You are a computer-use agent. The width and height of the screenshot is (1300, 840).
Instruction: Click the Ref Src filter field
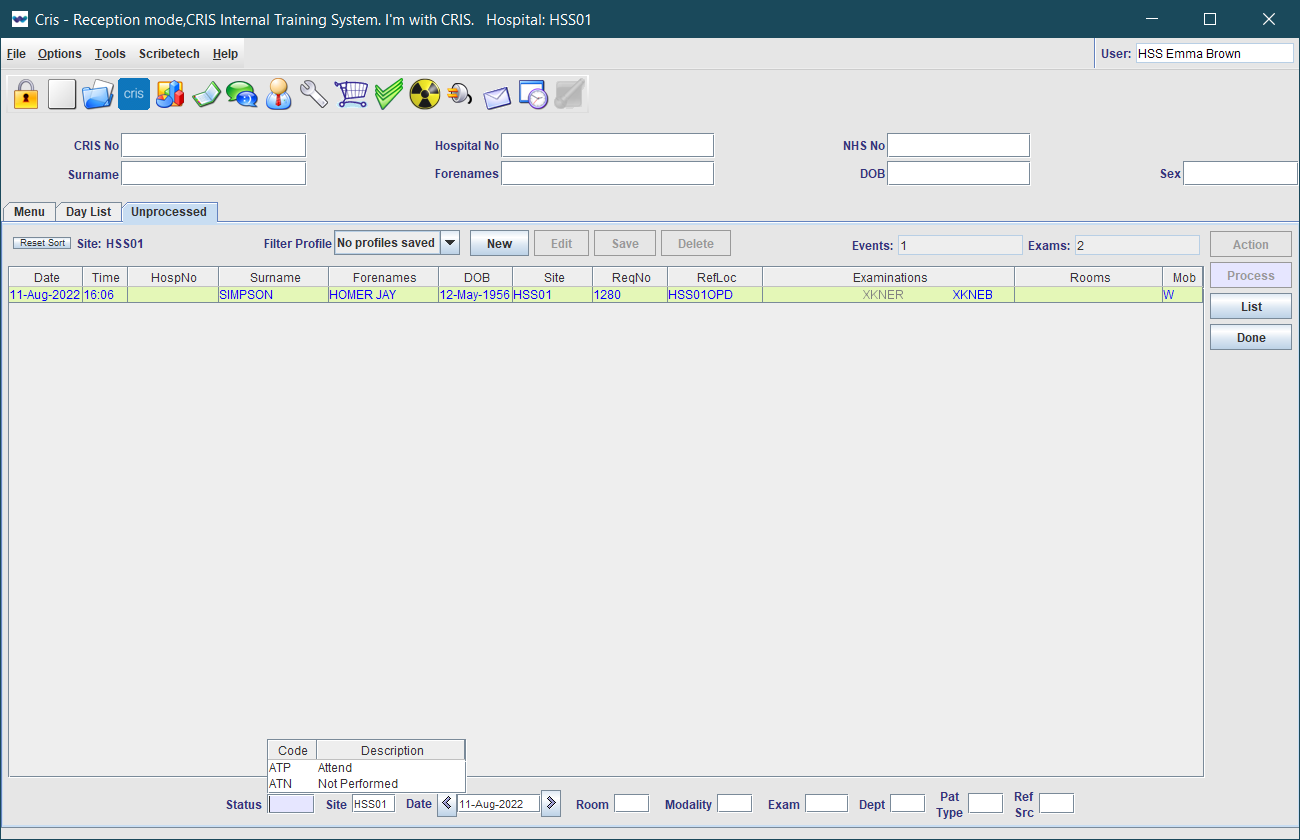click(x=1056, y=803)
